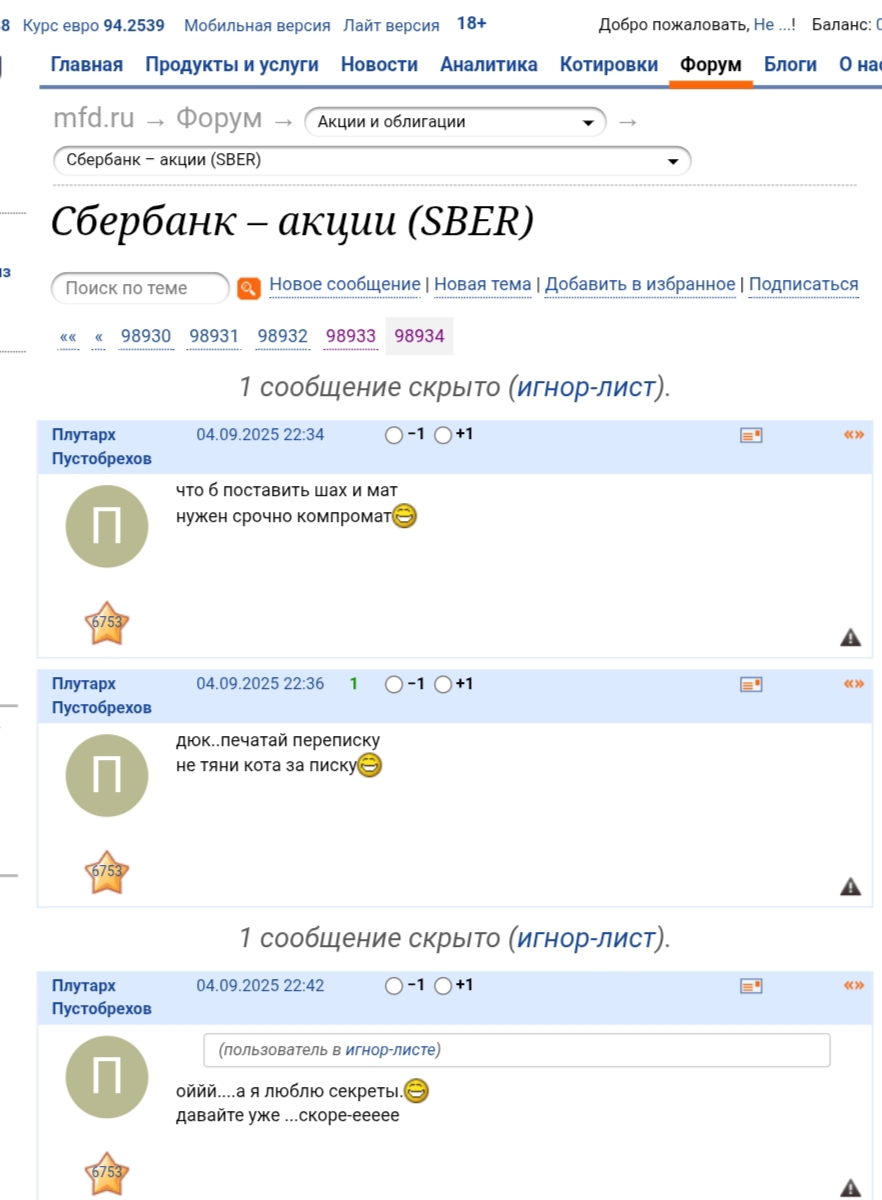Open the Акции и облигации dropdown
Viewport: 882px width, 1200px height.
[x=455, y=122]
